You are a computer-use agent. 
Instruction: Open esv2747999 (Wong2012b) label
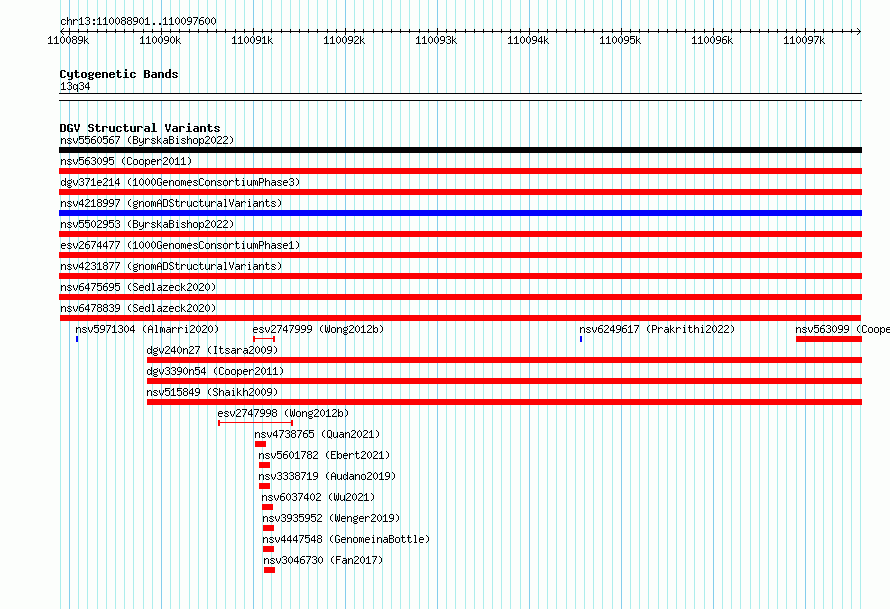318,329
